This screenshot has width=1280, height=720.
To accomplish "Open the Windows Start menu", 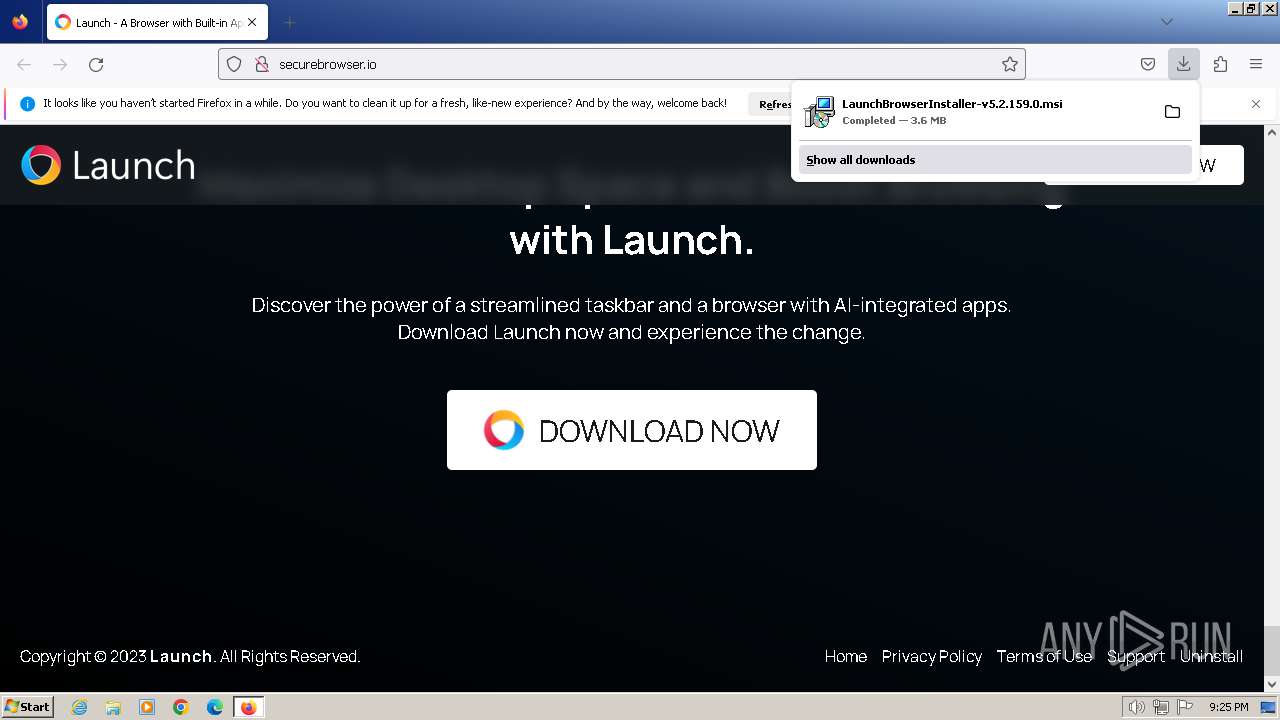I will (28, 707).
